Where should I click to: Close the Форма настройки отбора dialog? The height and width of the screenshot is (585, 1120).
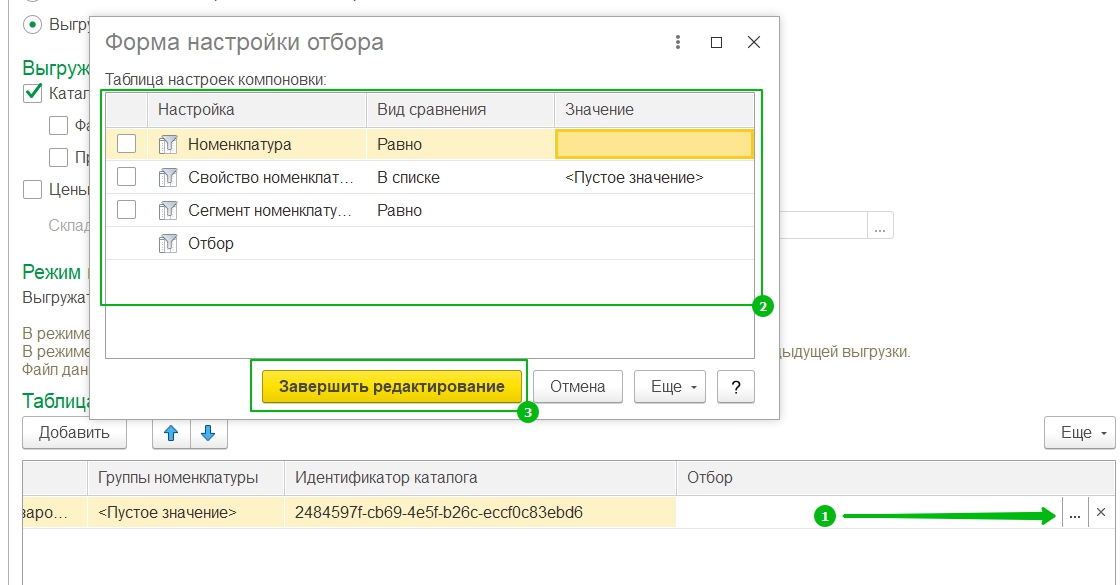[754, 42]
